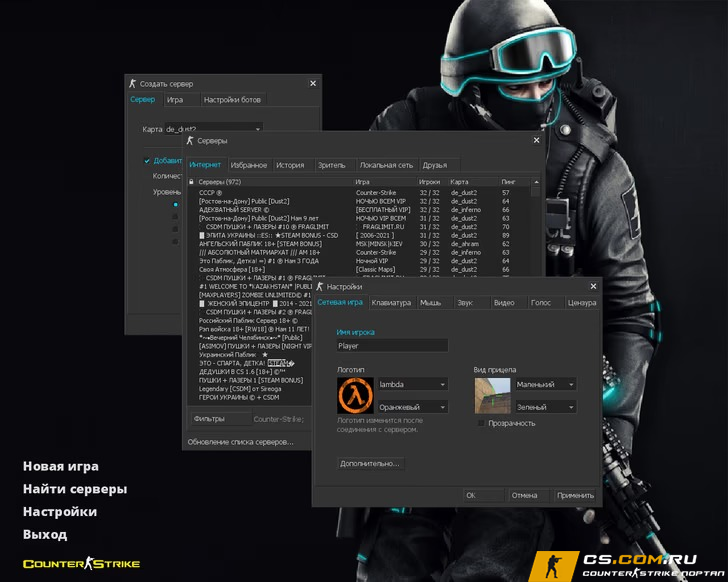Sort servers by the Карта column header
The width and height of the screenshot is (728, 582).
pos(472,182)
